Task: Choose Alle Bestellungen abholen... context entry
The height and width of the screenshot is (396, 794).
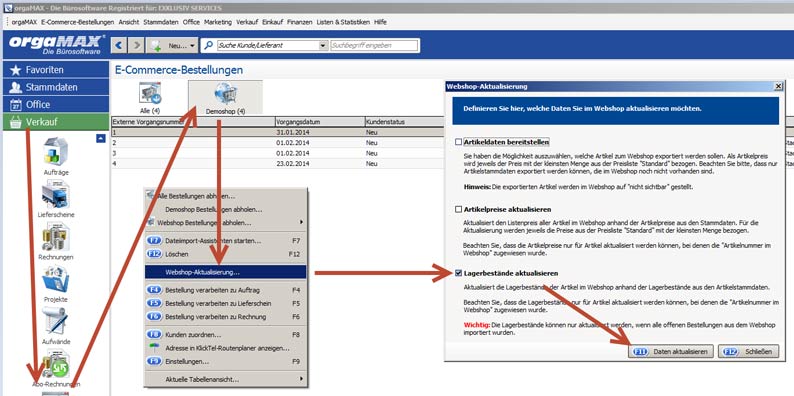Action: pos(226,196)
